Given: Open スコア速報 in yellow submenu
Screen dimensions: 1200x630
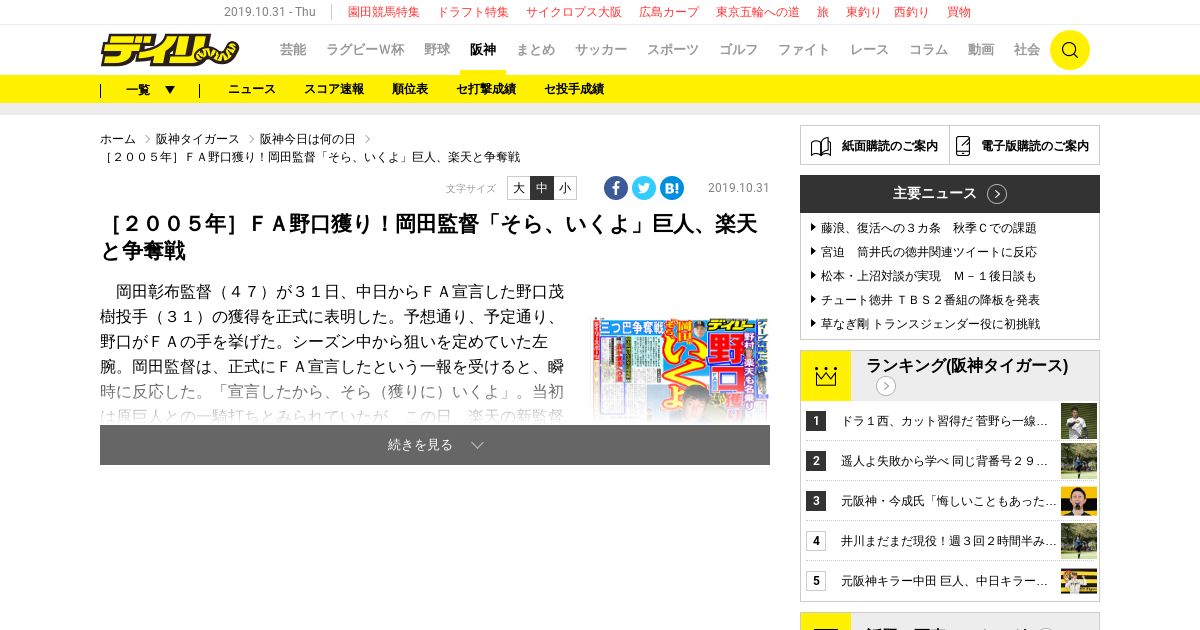Looking at the screenshot, I should 334,89.
